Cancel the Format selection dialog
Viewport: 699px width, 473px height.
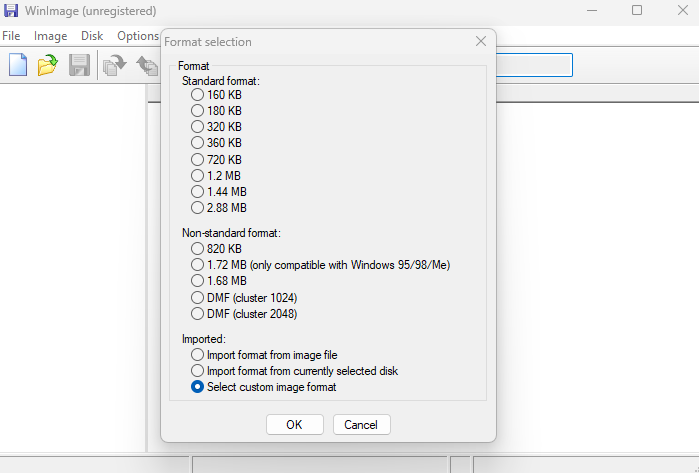[362, 424]
